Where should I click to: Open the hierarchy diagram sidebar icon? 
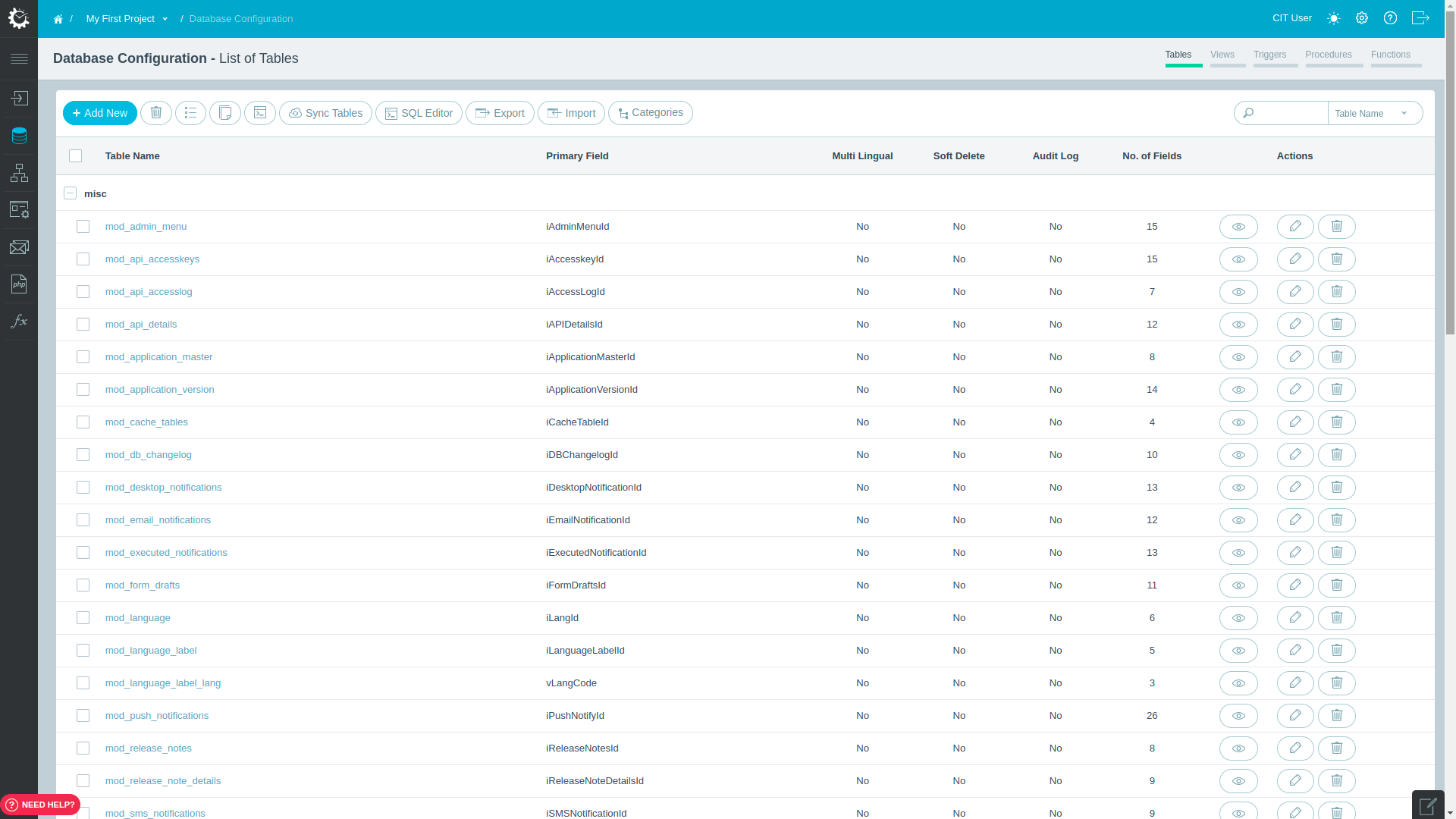19,173
